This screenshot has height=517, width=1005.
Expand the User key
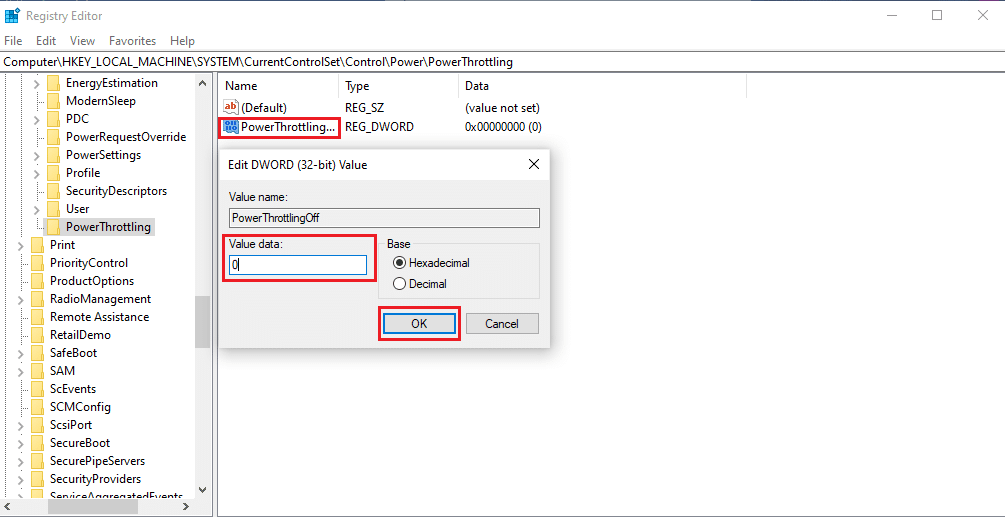point(36,209)
